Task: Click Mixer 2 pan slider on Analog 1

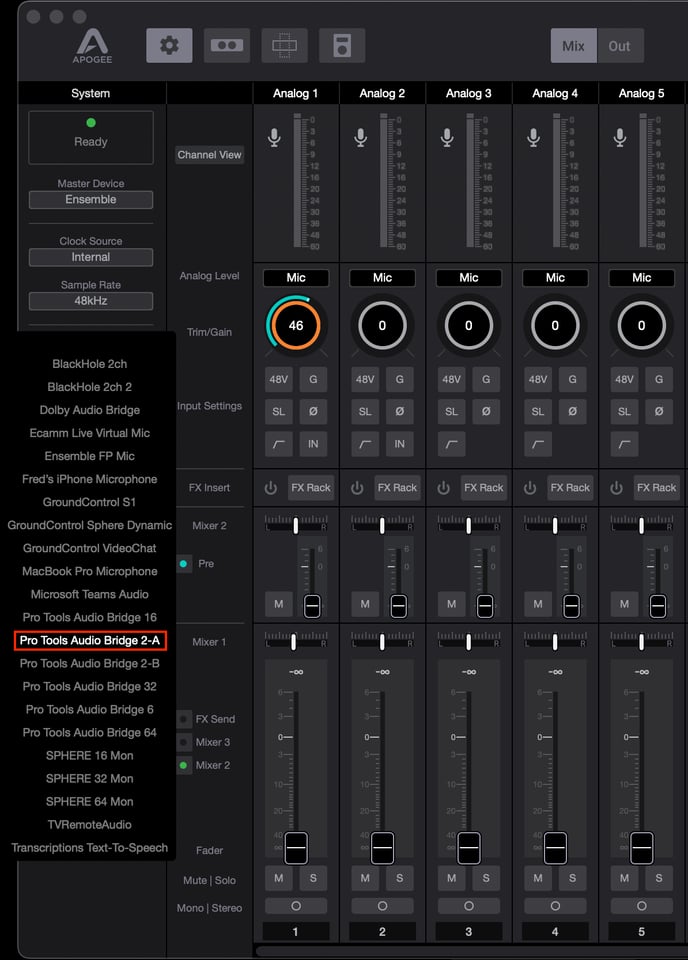Action: coord(296,525)
